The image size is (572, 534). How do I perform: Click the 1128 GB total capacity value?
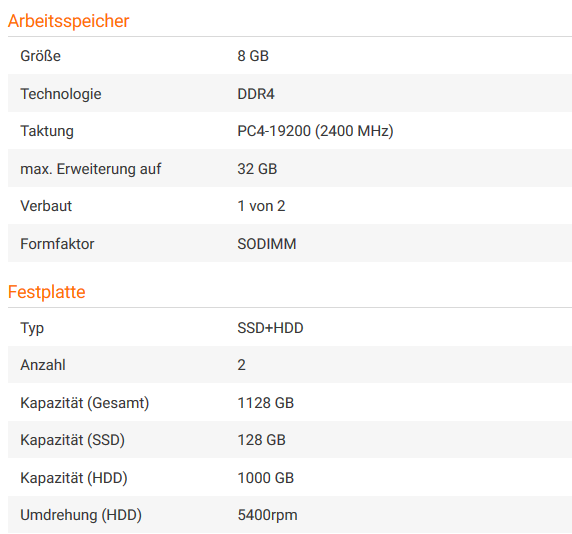pos(266,403)
